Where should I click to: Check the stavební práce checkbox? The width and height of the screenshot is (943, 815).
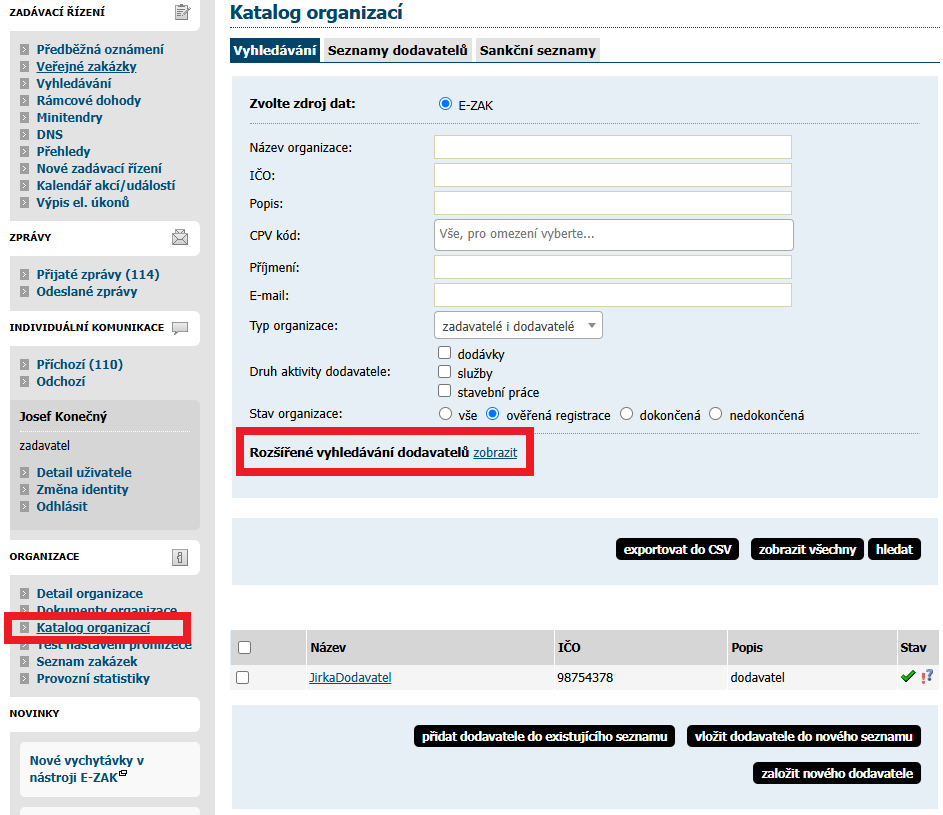pos(445,391)
